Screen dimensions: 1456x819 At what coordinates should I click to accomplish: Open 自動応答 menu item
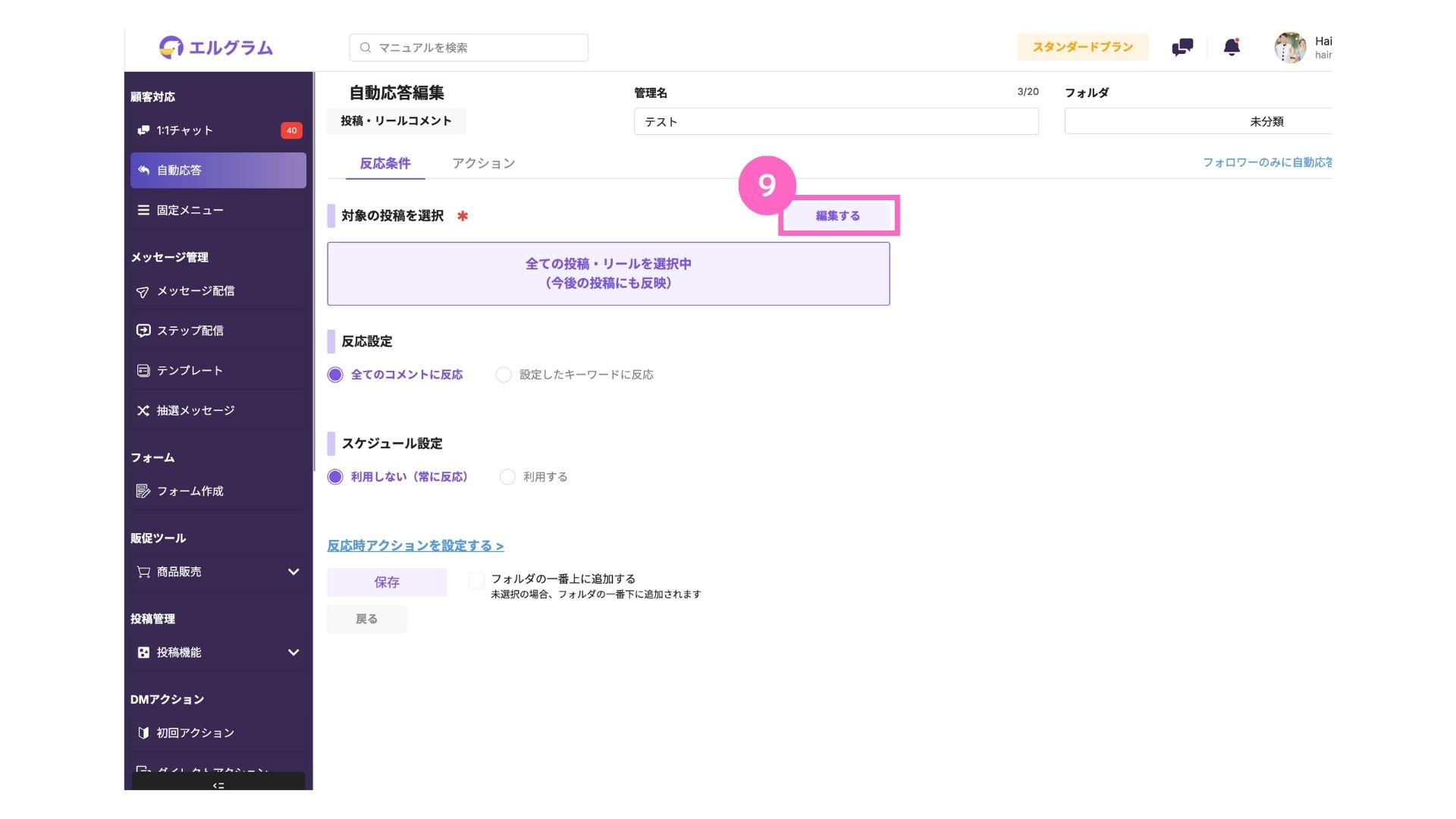pyautogui.click(x=218, y=171)
